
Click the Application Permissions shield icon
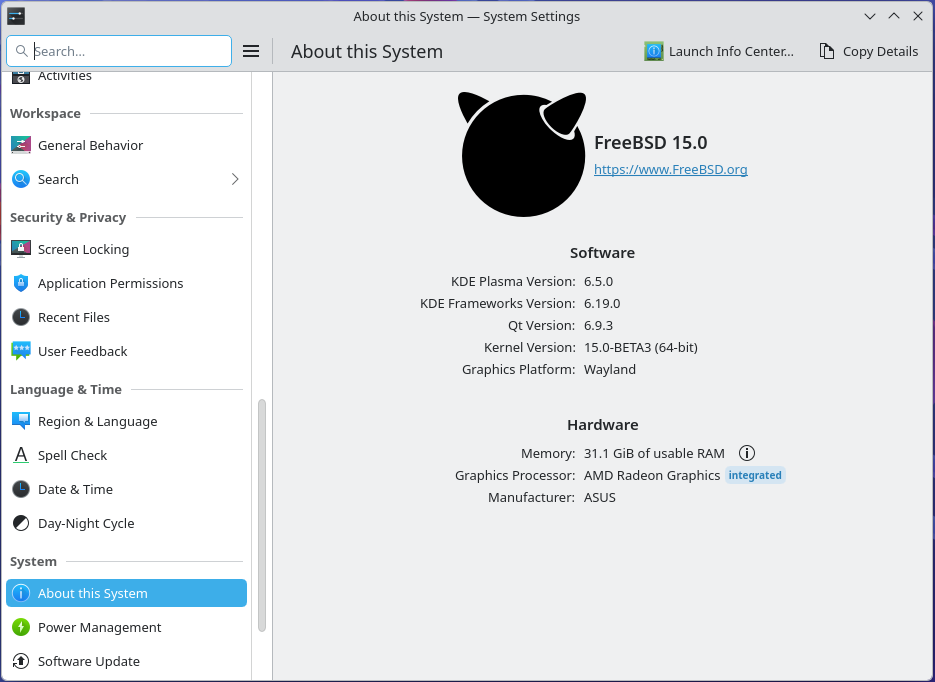coord(21,283)
